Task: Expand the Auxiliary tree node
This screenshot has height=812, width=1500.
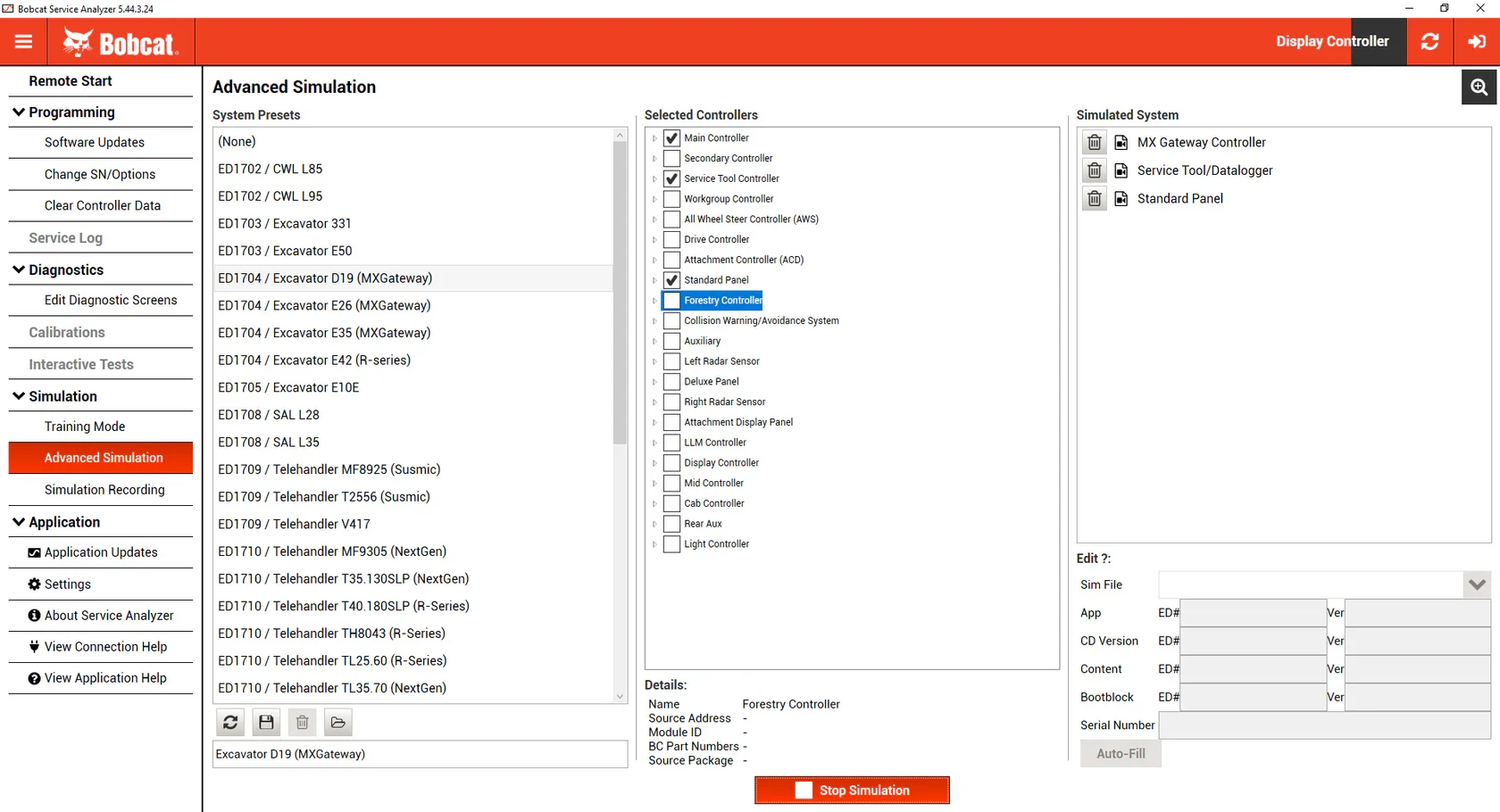Action: 654,342
